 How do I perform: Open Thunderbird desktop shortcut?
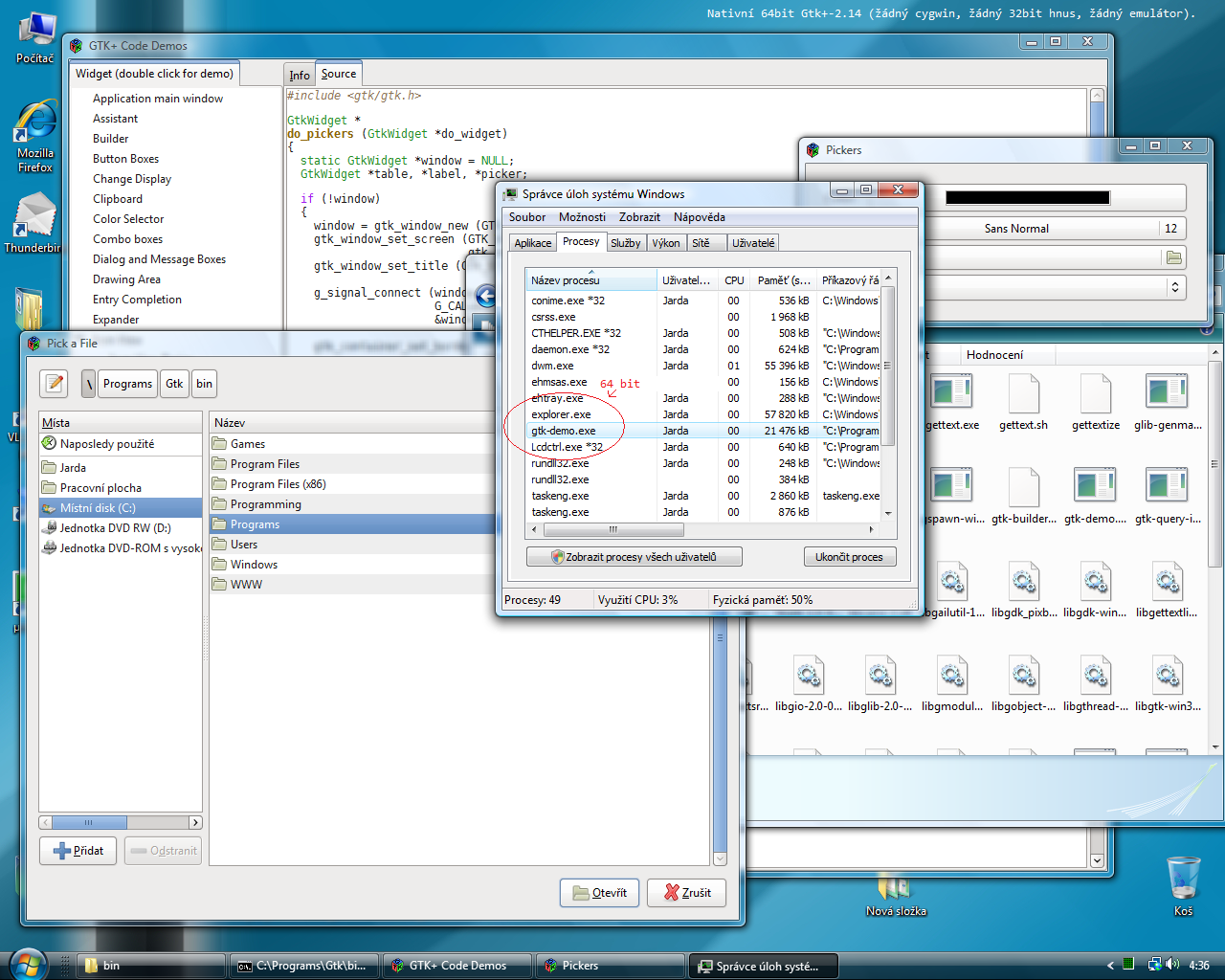click(x=34, y=222)
